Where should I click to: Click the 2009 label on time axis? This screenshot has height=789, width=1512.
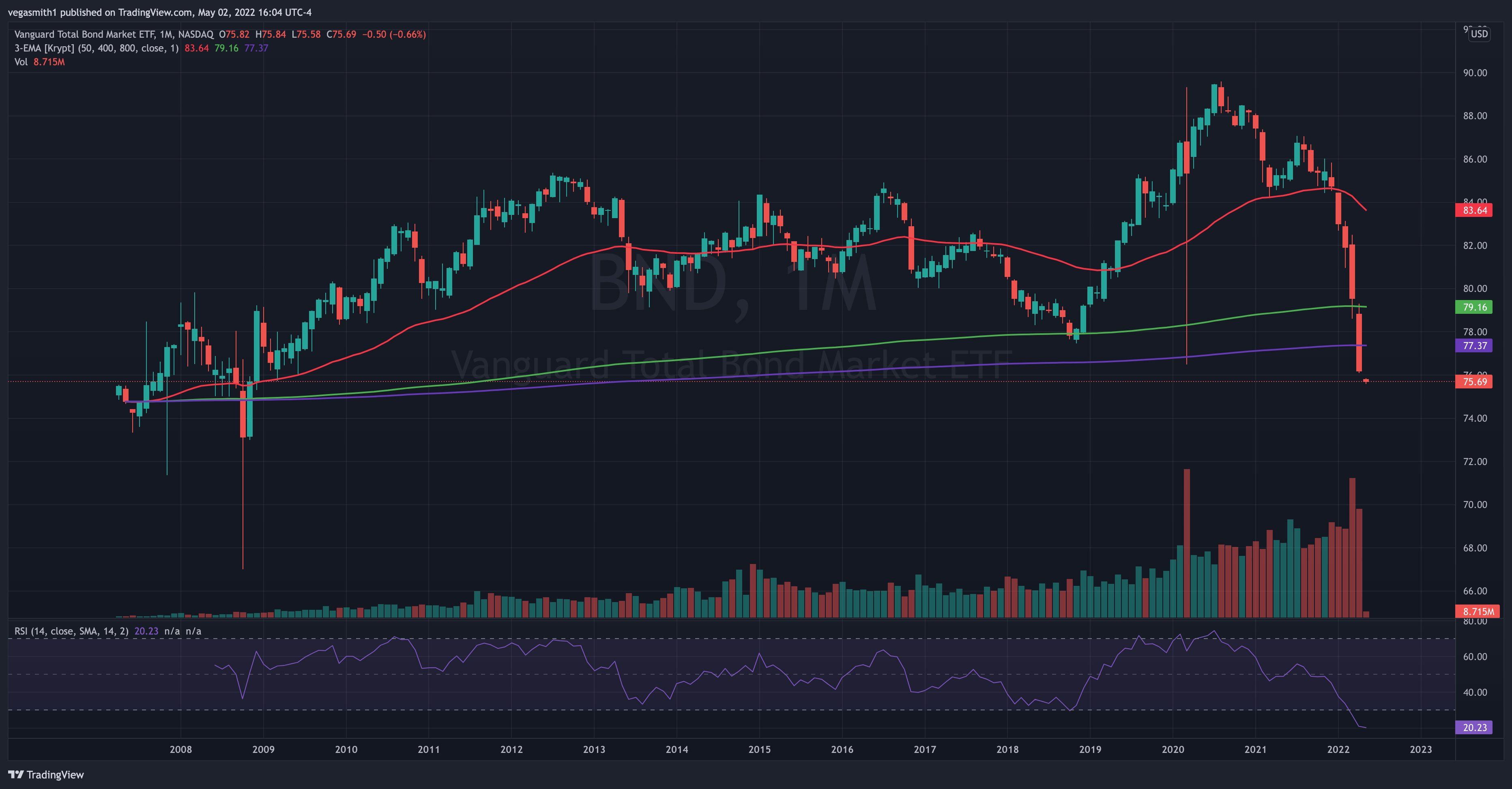pyautogui.click(x=263, y=749)
